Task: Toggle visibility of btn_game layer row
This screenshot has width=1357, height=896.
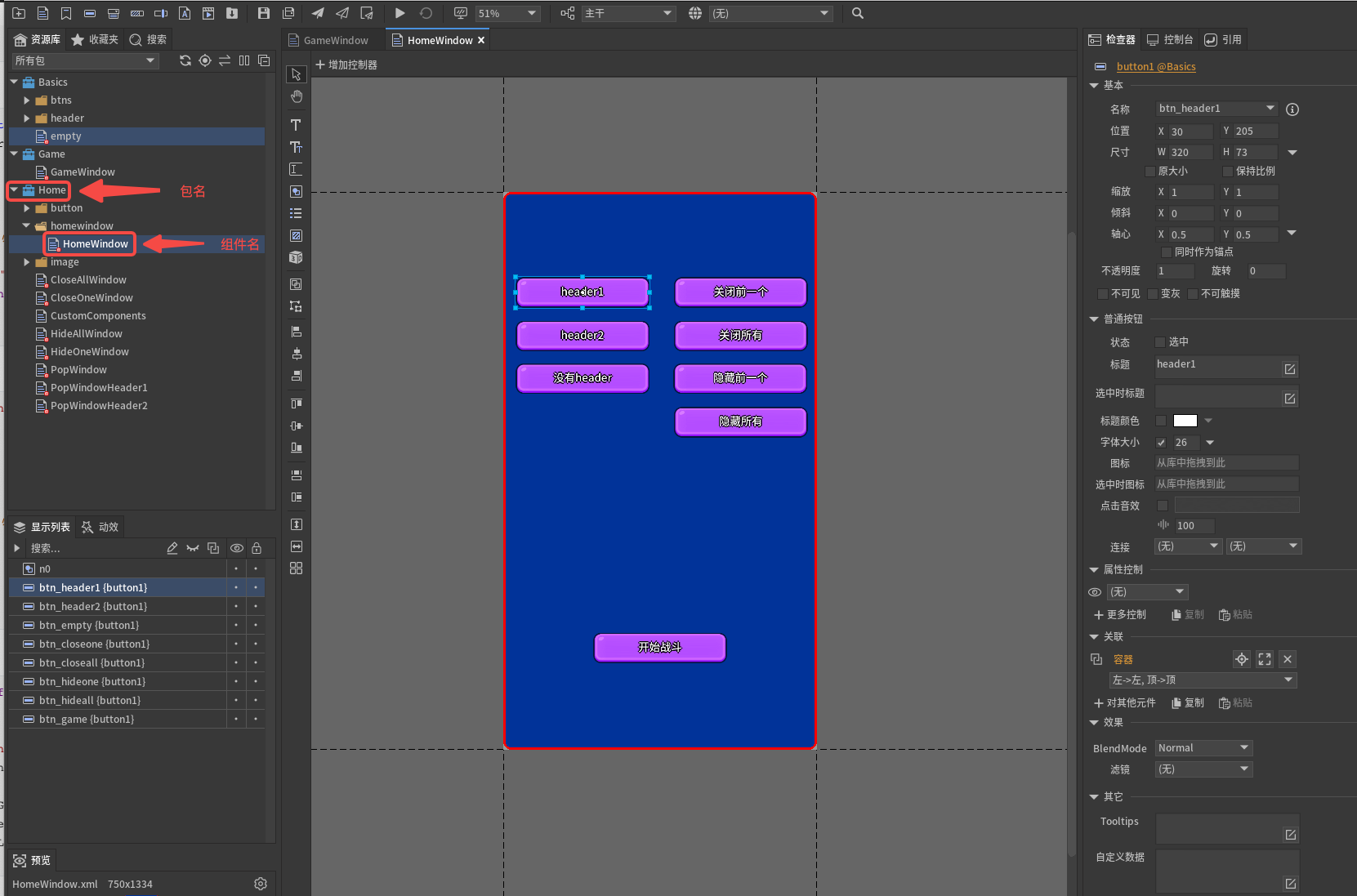Action: coord(236,719)
